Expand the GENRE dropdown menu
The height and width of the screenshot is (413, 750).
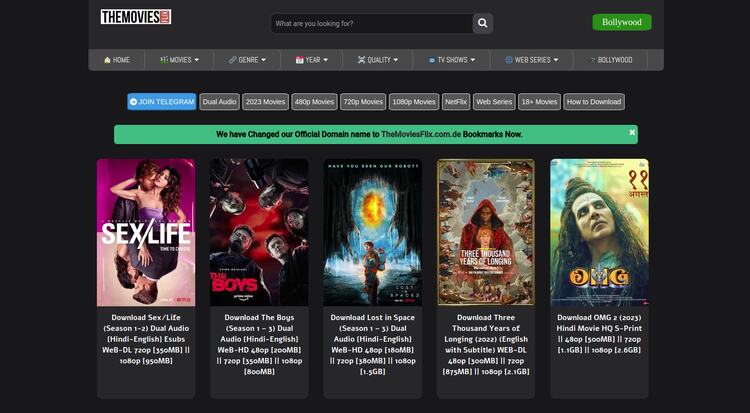(247, 60)
